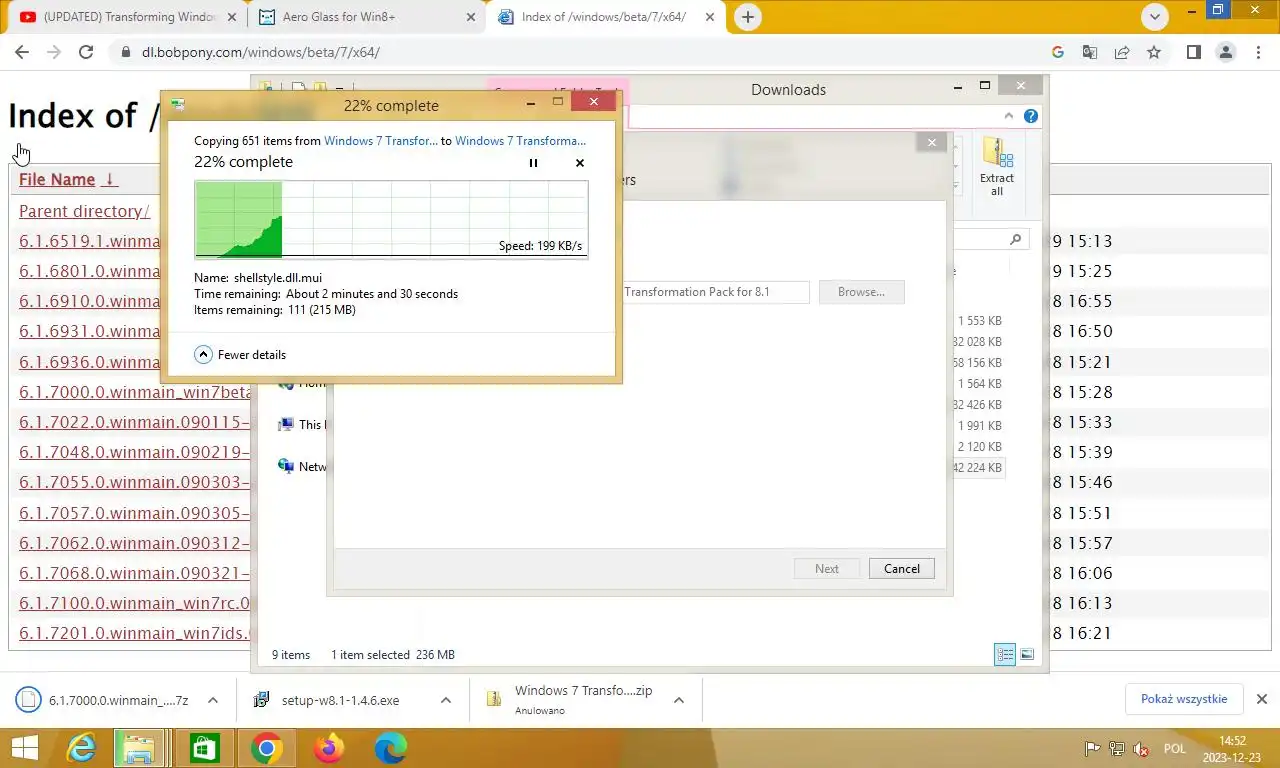Pause the file copy operation
The width and height of the screenshot is (1280, 768).
(533, 163)
